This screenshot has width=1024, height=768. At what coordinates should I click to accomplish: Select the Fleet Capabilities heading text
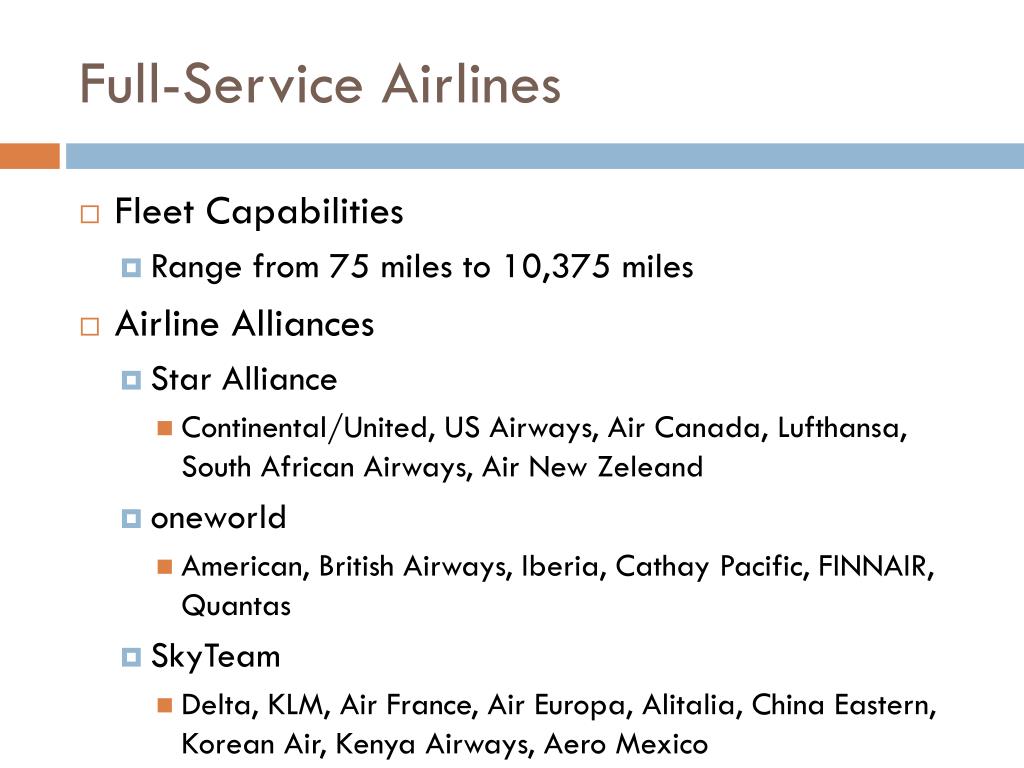point(259,212)
